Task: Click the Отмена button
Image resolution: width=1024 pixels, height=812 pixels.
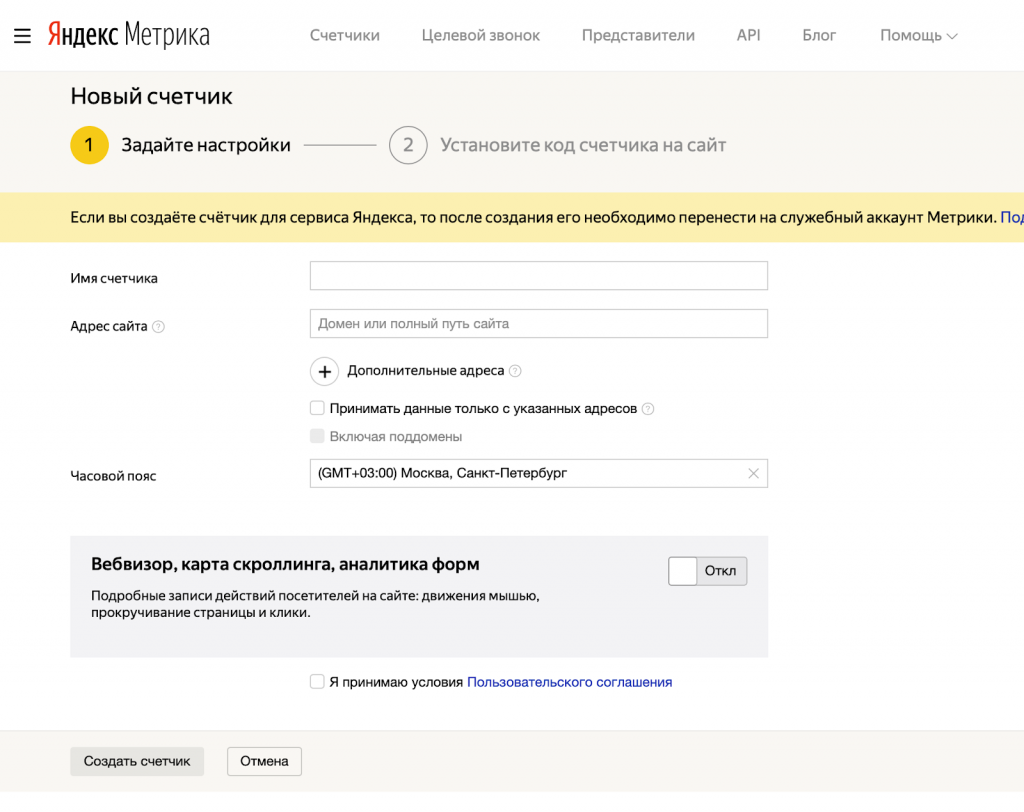Action: 264,762
